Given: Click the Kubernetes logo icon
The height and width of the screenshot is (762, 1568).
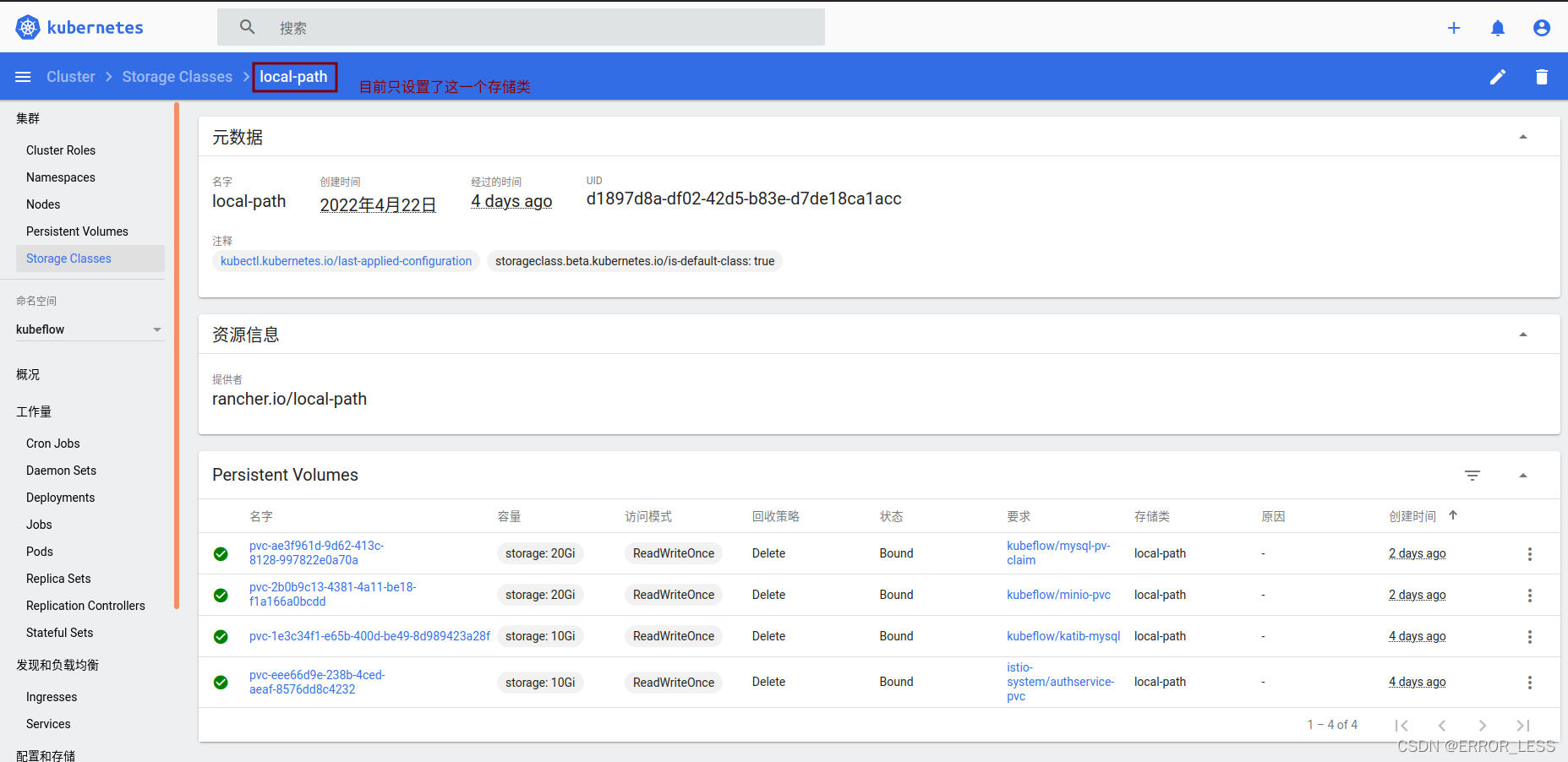Looking at the screenshot, I should 28,27.
